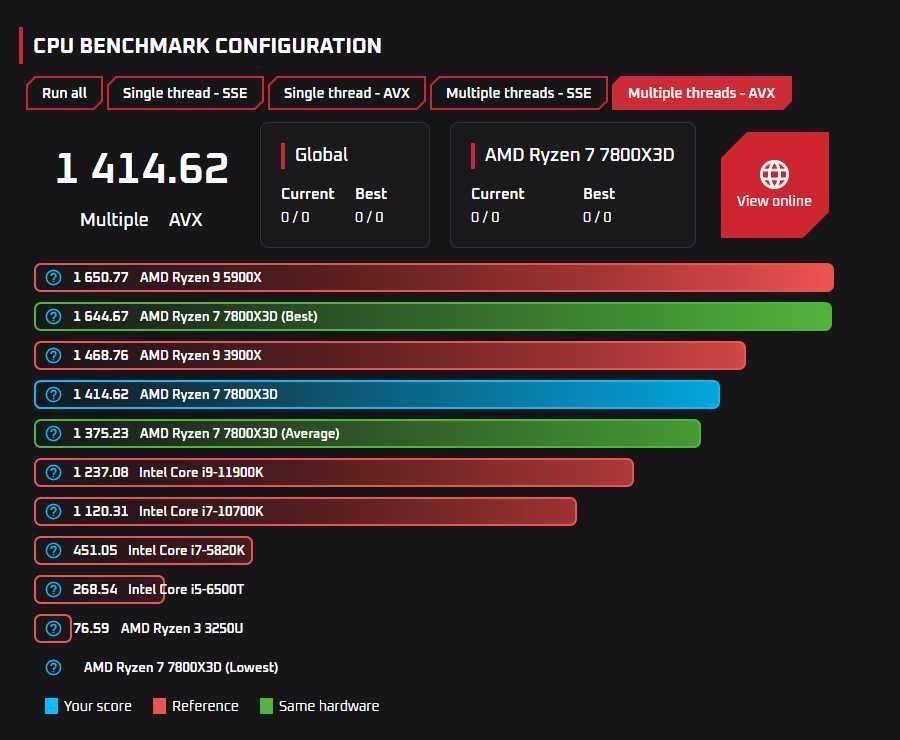Click the globe icon in View online
900x740 pixels.
tap(774, 175)
